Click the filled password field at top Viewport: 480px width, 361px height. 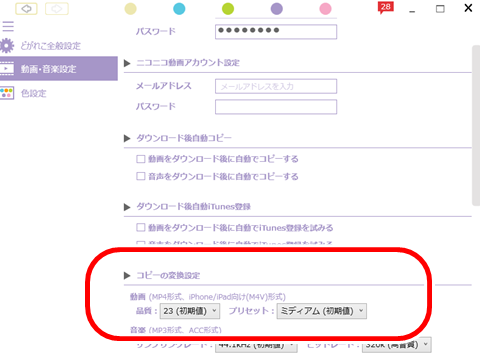click(276, 32)
